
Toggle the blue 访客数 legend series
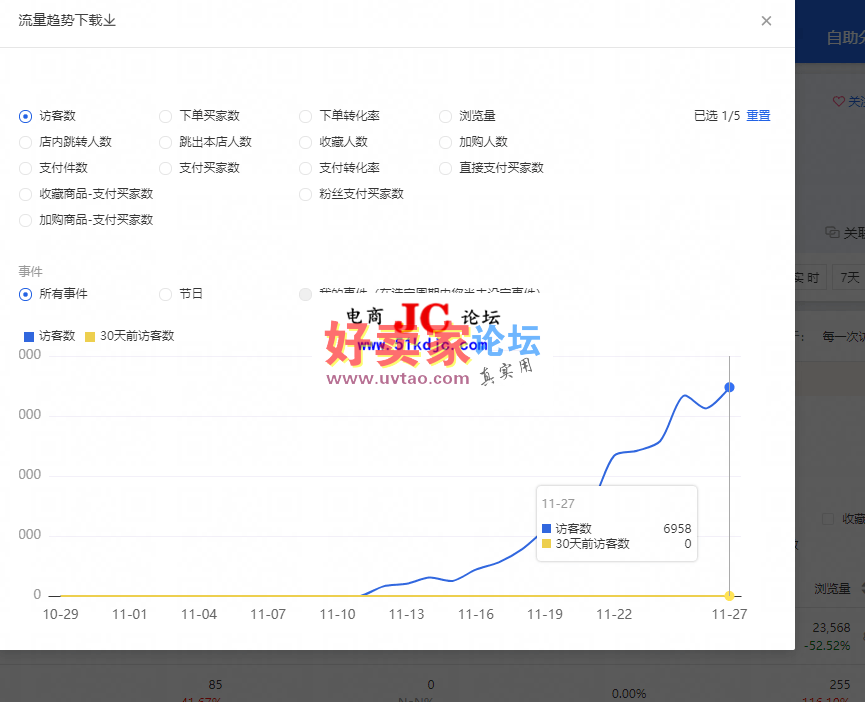click(49, 336)
